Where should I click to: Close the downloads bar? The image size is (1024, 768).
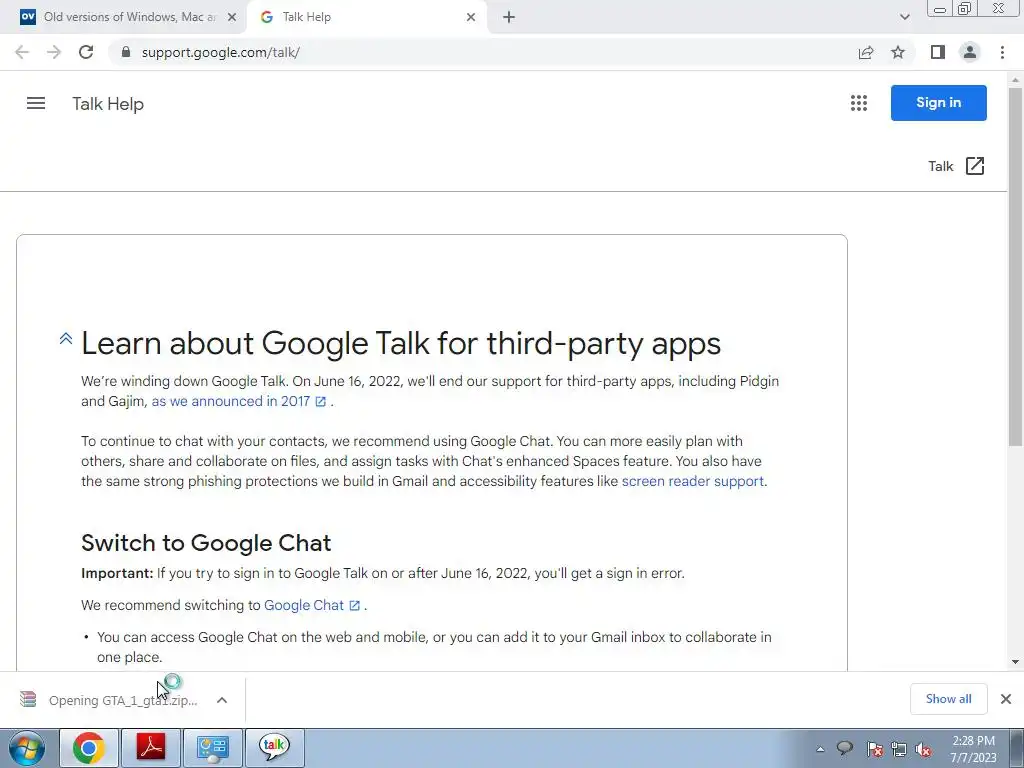(1006, 699)
